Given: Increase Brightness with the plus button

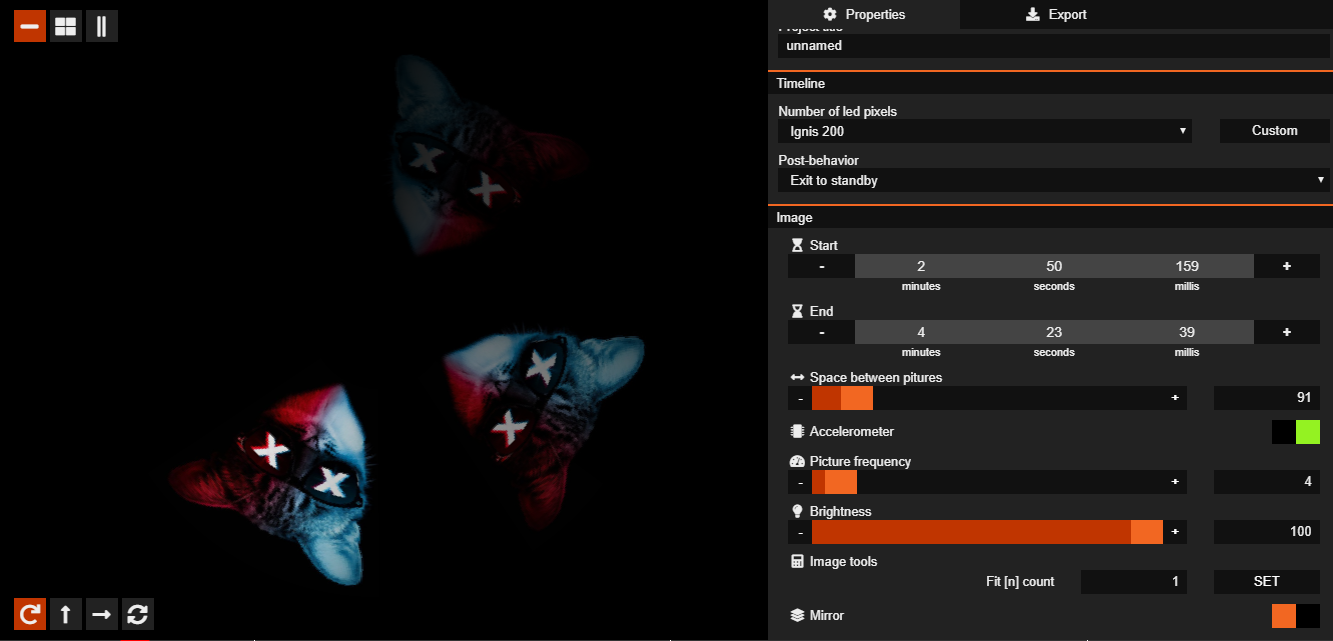Looking at the screenshot, I should (x=1175, y=532).
